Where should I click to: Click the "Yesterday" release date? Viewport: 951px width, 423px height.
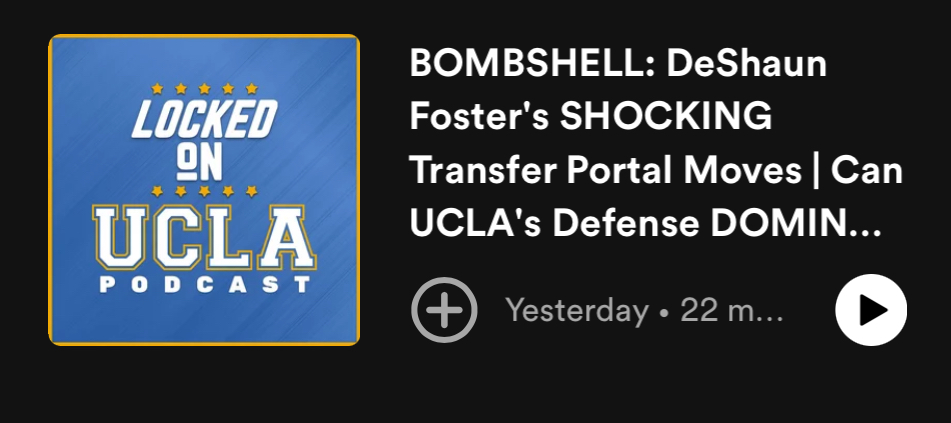point(577,311)
